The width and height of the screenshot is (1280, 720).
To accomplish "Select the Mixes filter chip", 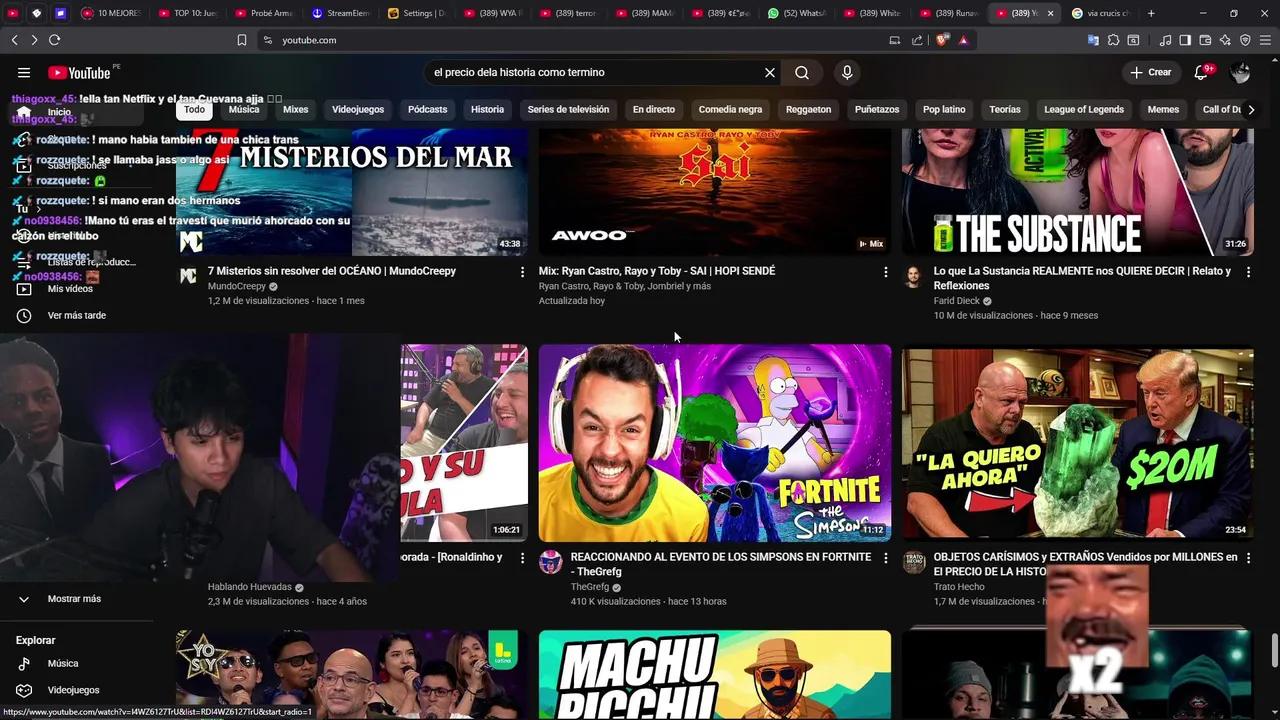I will 295,109.
